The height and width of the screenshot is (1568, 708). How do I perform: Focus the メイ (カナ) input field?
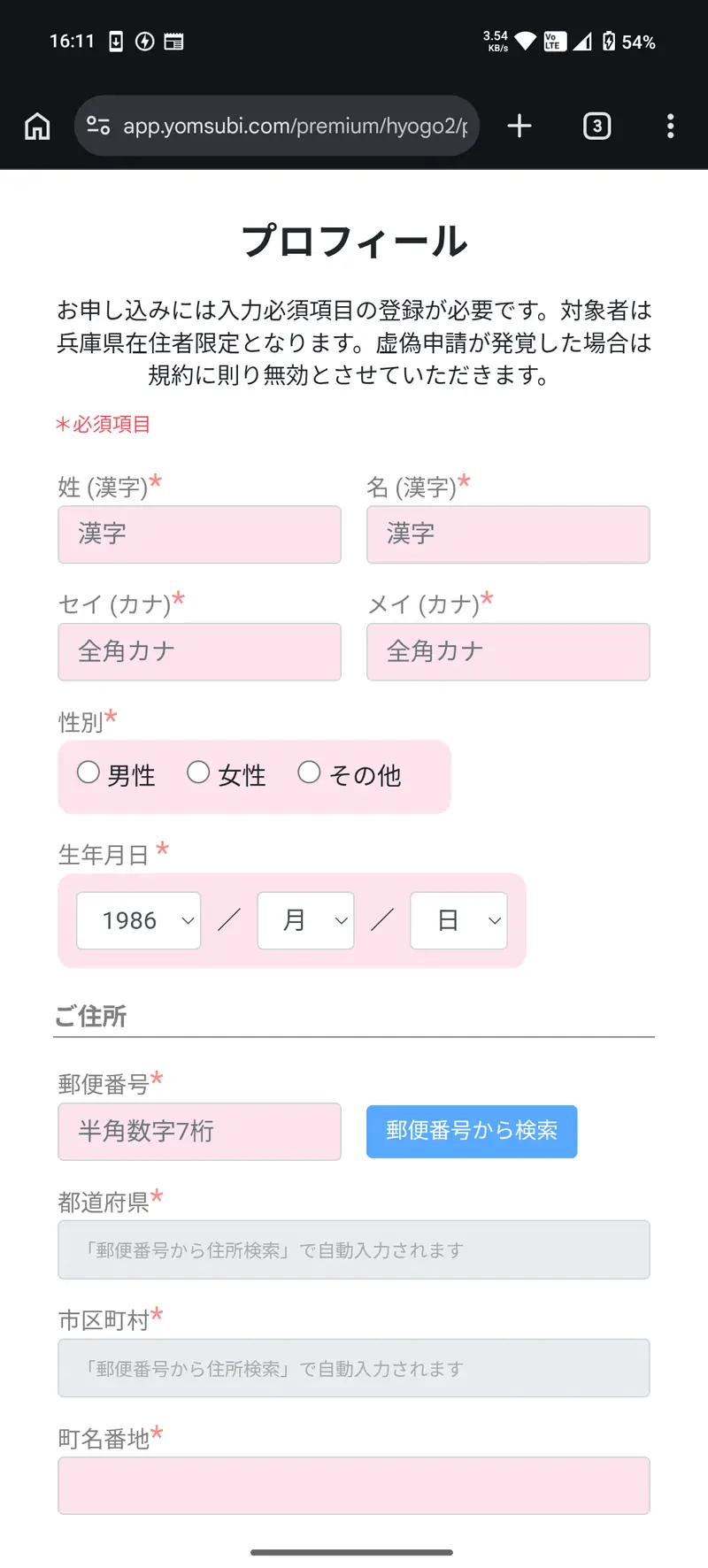click(x=508, y=652)
